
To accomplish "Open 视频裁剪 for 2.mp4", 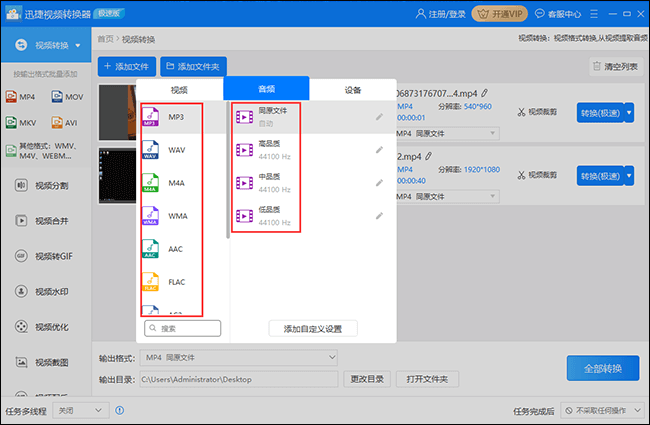I will click(537, 175).
